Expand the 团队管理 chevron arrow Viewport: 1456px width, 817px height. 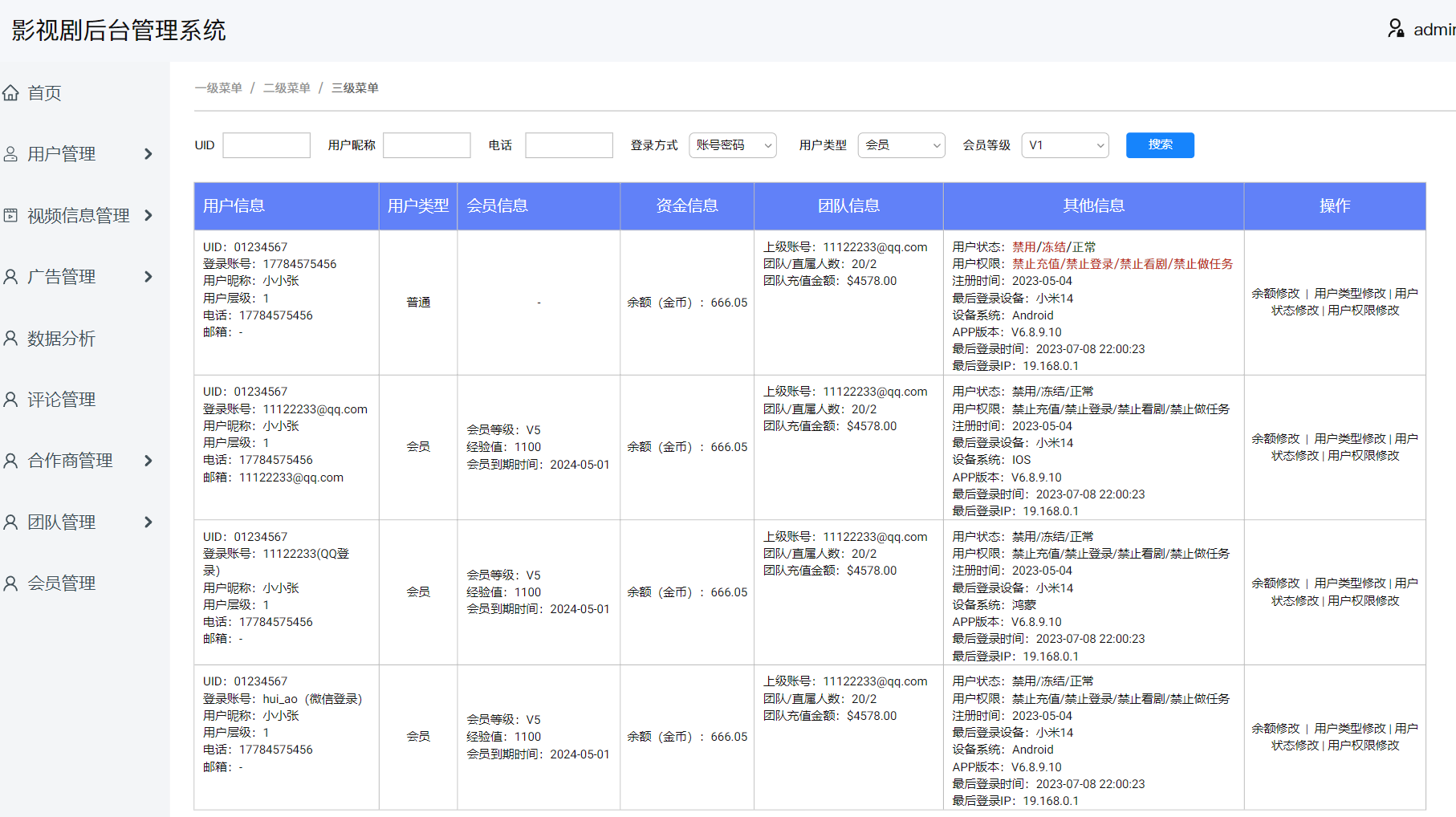[x=148, y=522]
